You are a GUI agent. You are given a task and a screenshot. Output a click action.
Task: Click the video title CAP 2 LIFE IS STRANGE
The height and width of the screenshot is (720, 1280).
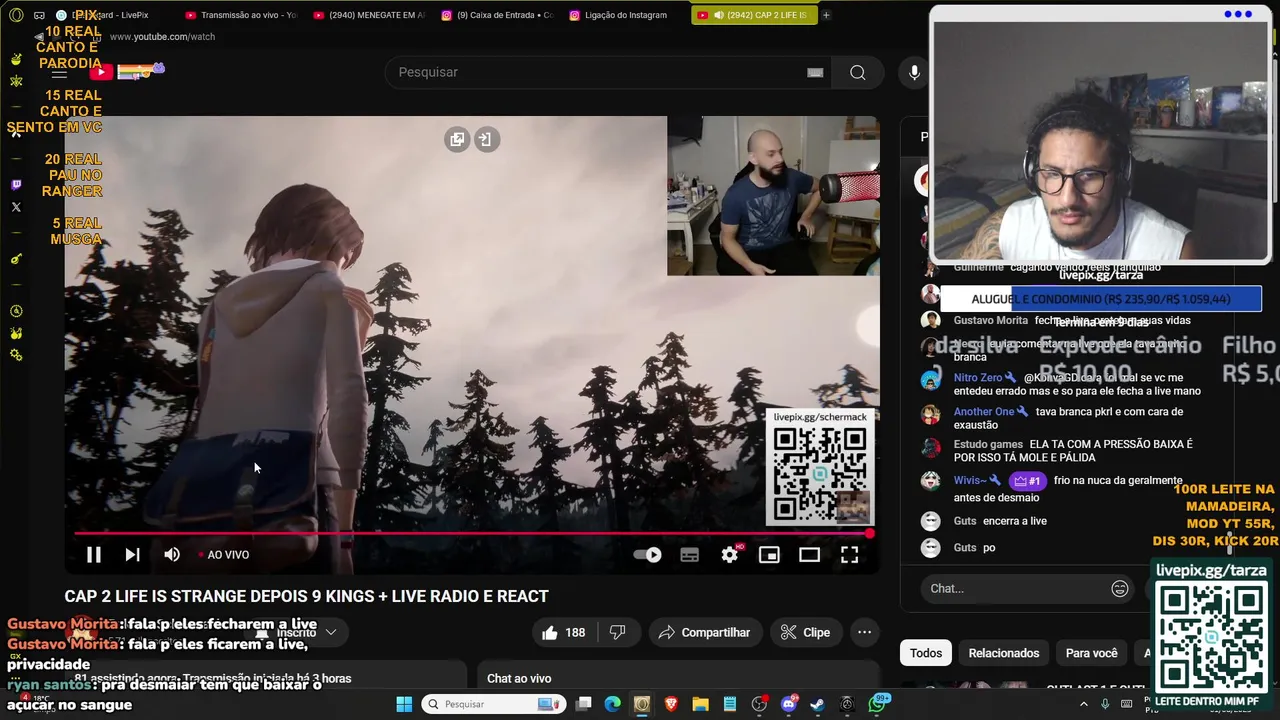[x=306, y=596]
